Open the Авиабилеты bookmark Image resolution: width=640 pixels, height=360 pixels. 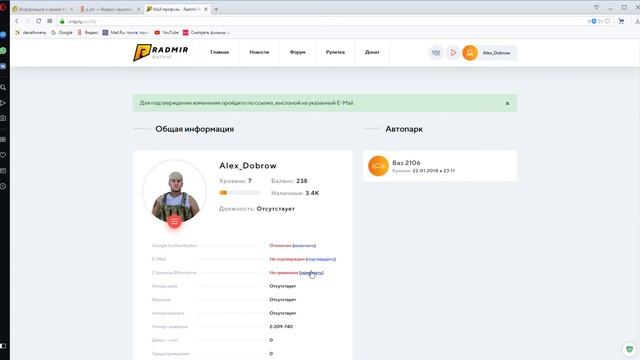tap(31, 32)
